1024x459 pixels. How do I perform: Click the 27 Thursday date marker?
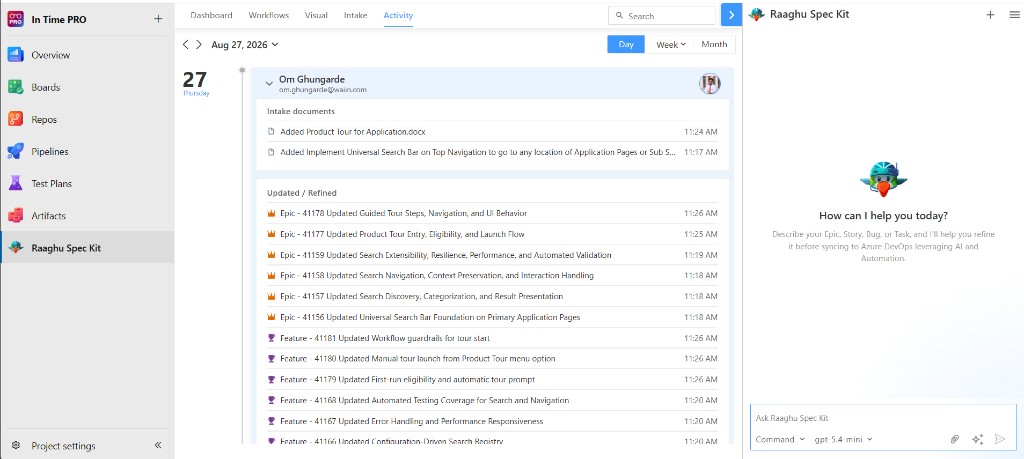pos(195,83)
